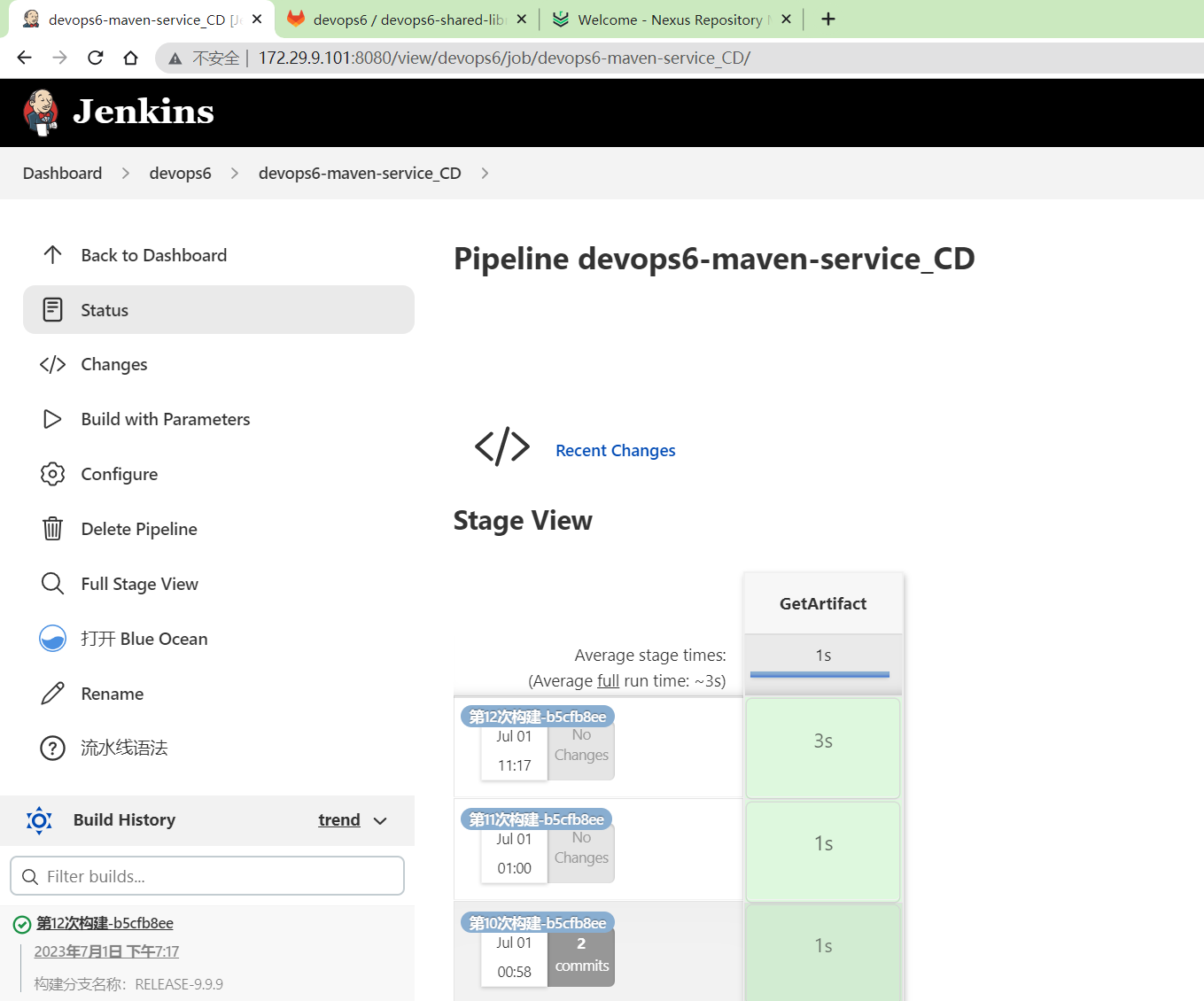Viewport: 1204px width, 1001px height.
Task: Expand chevron after devops6-maven-service_CD breadcrumb
Action: tap(485, 173)
